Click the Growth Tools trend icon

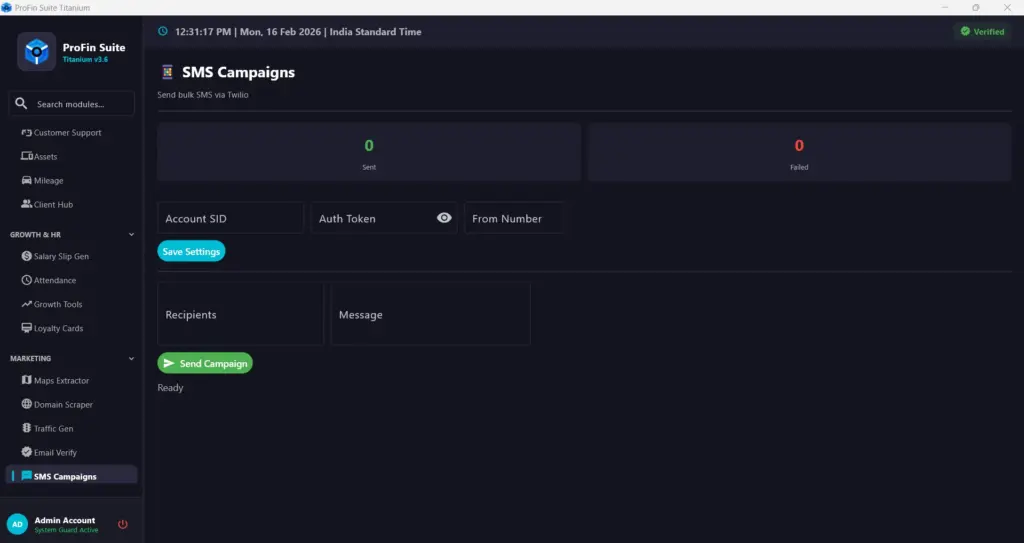[26, 304]
